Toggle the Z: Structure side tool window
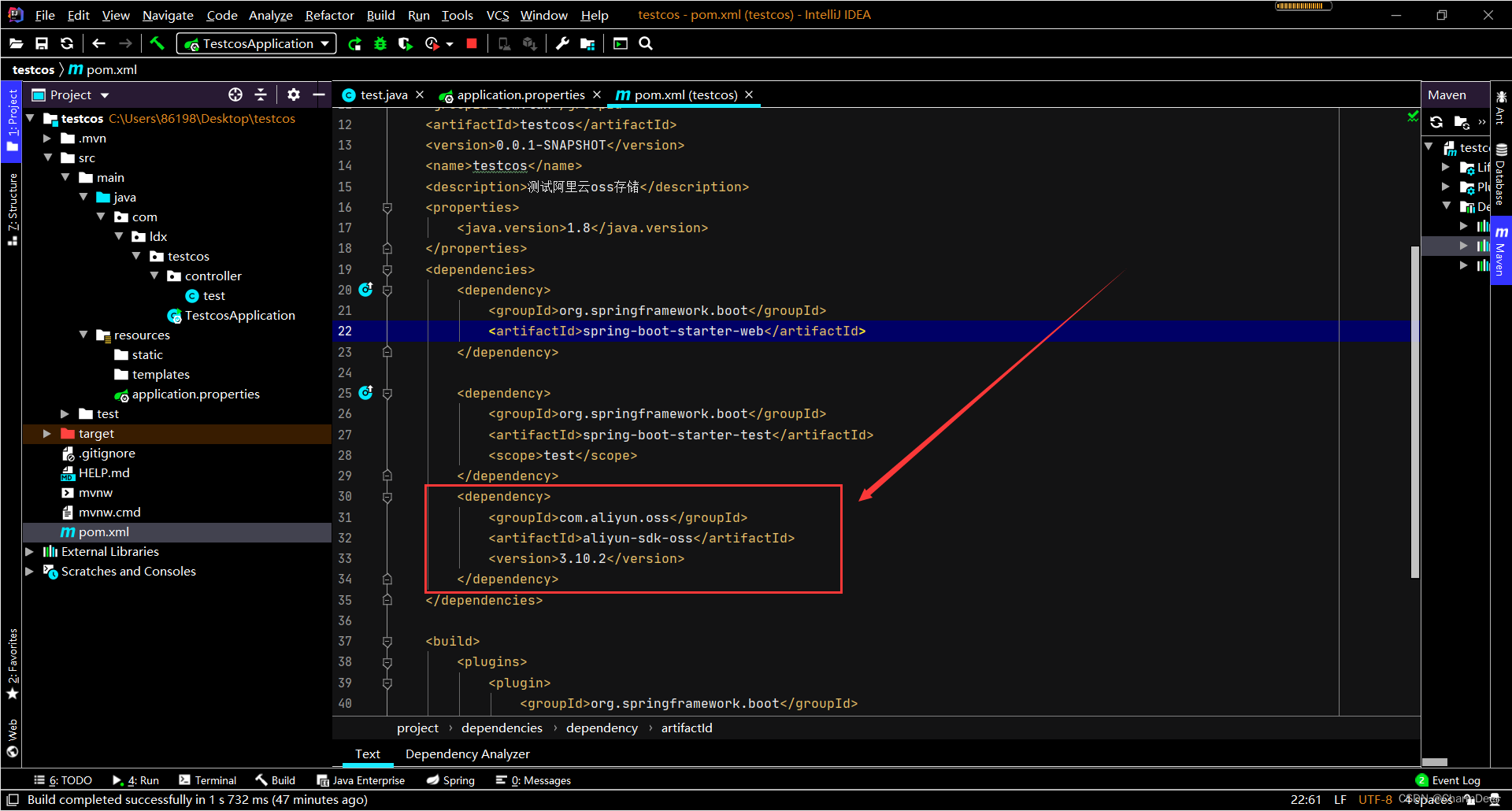This screenshot has height=811, width=1512. pyautogui.click(x=12, y=209)
